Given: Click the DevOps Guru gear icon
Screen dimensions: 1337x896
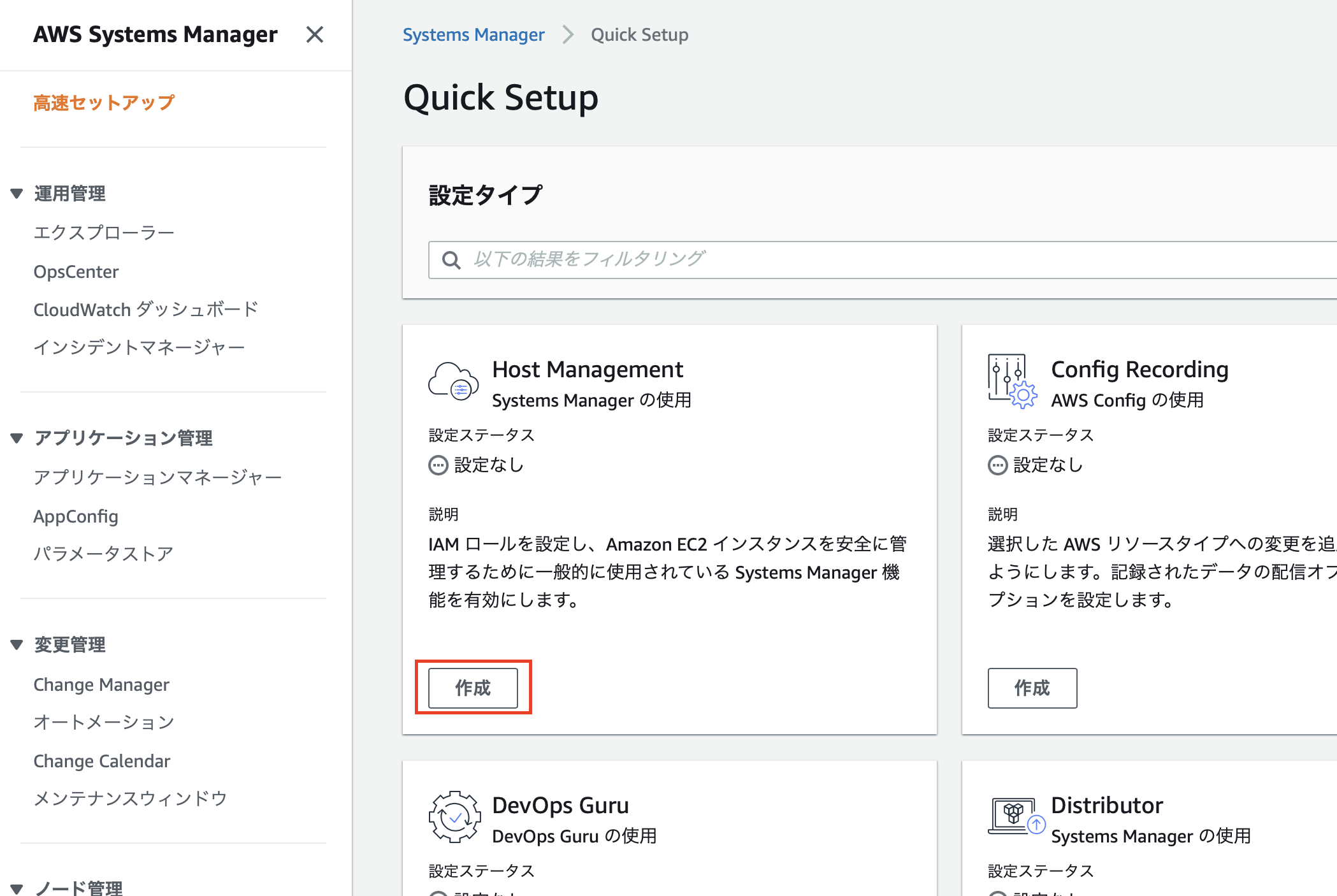Looking at the screenshot, I should [x=453, y=817].
